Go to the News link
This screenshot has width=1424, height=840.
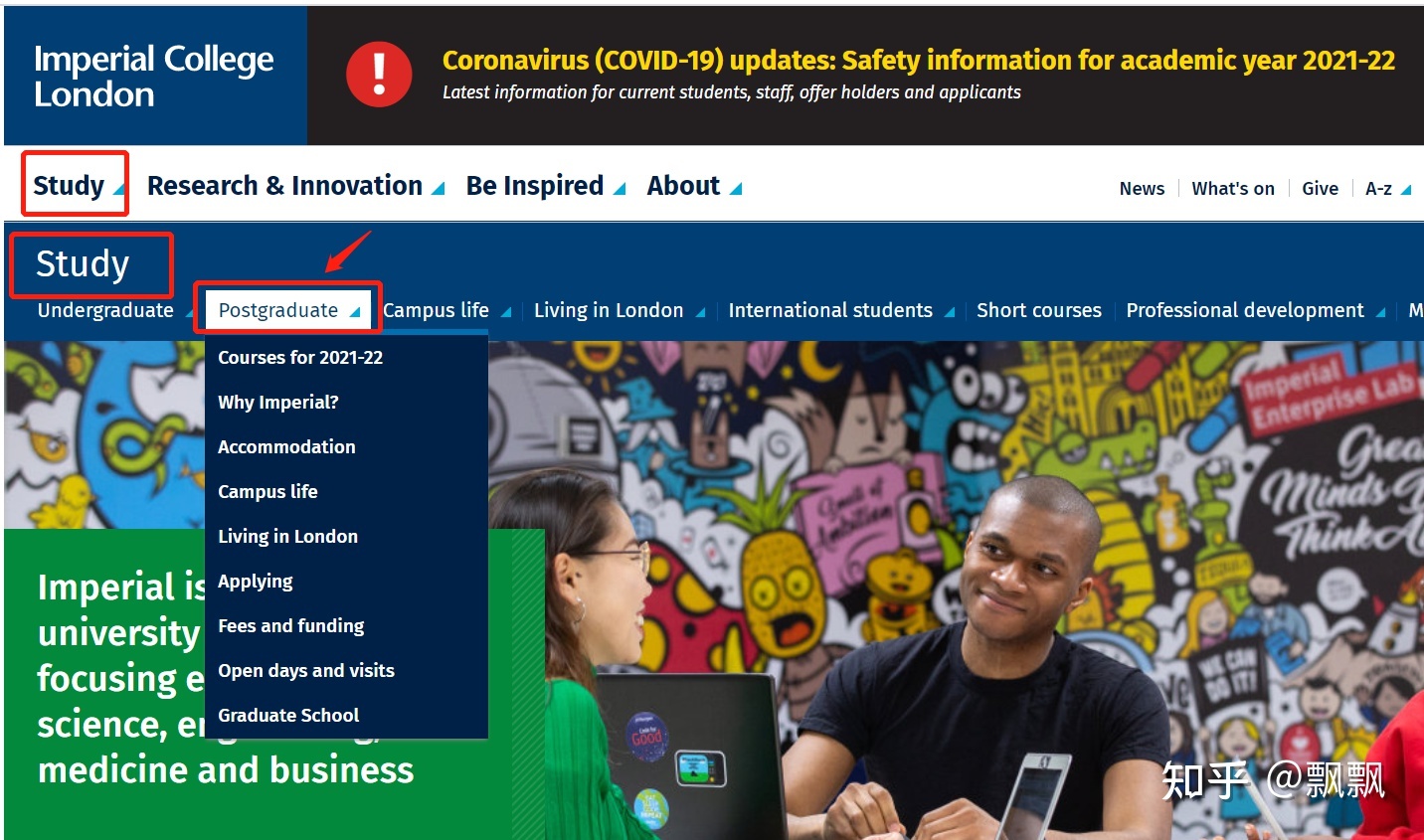tap(1142, 189)
